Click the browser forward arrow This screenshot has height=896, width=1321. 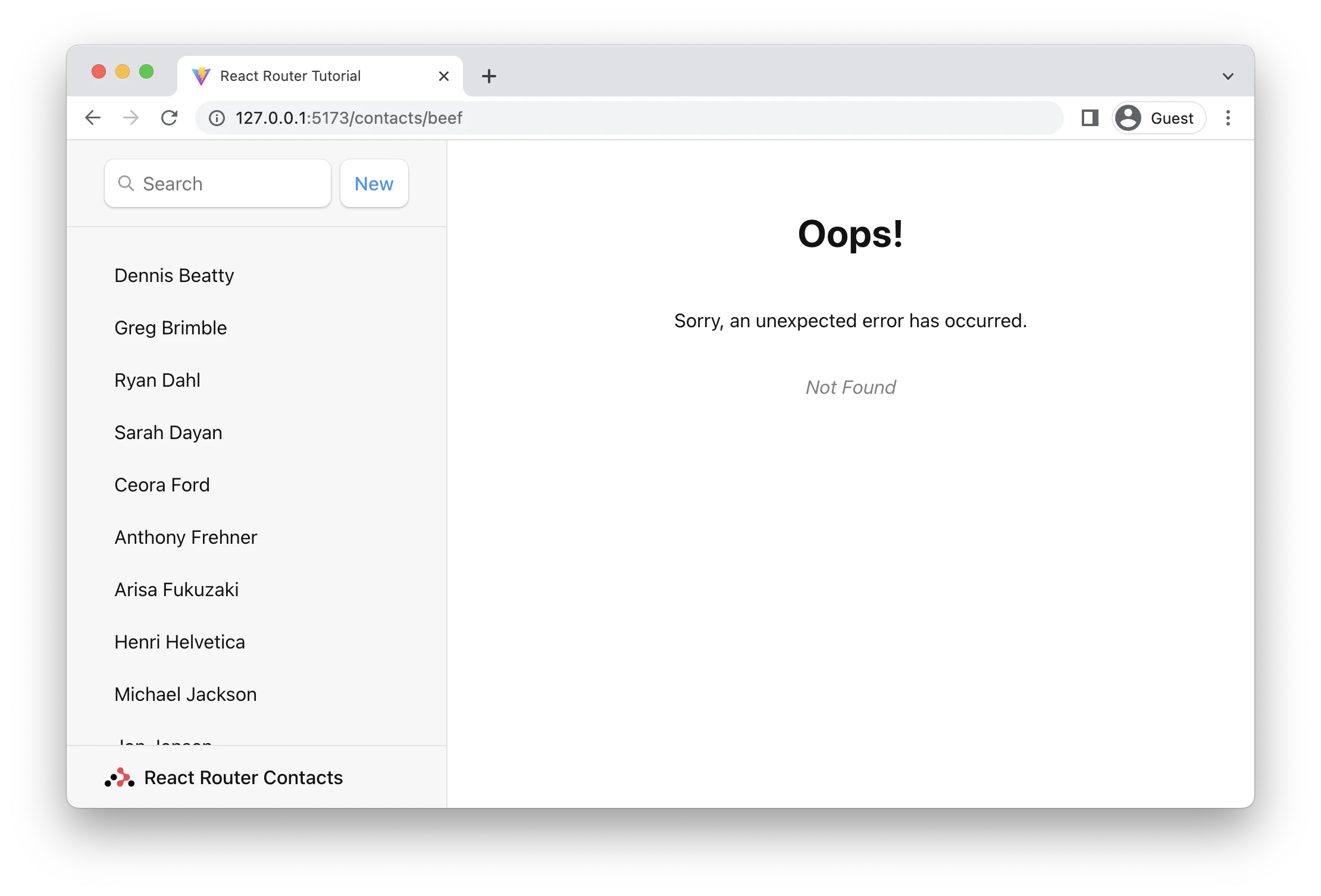point(131,118)
